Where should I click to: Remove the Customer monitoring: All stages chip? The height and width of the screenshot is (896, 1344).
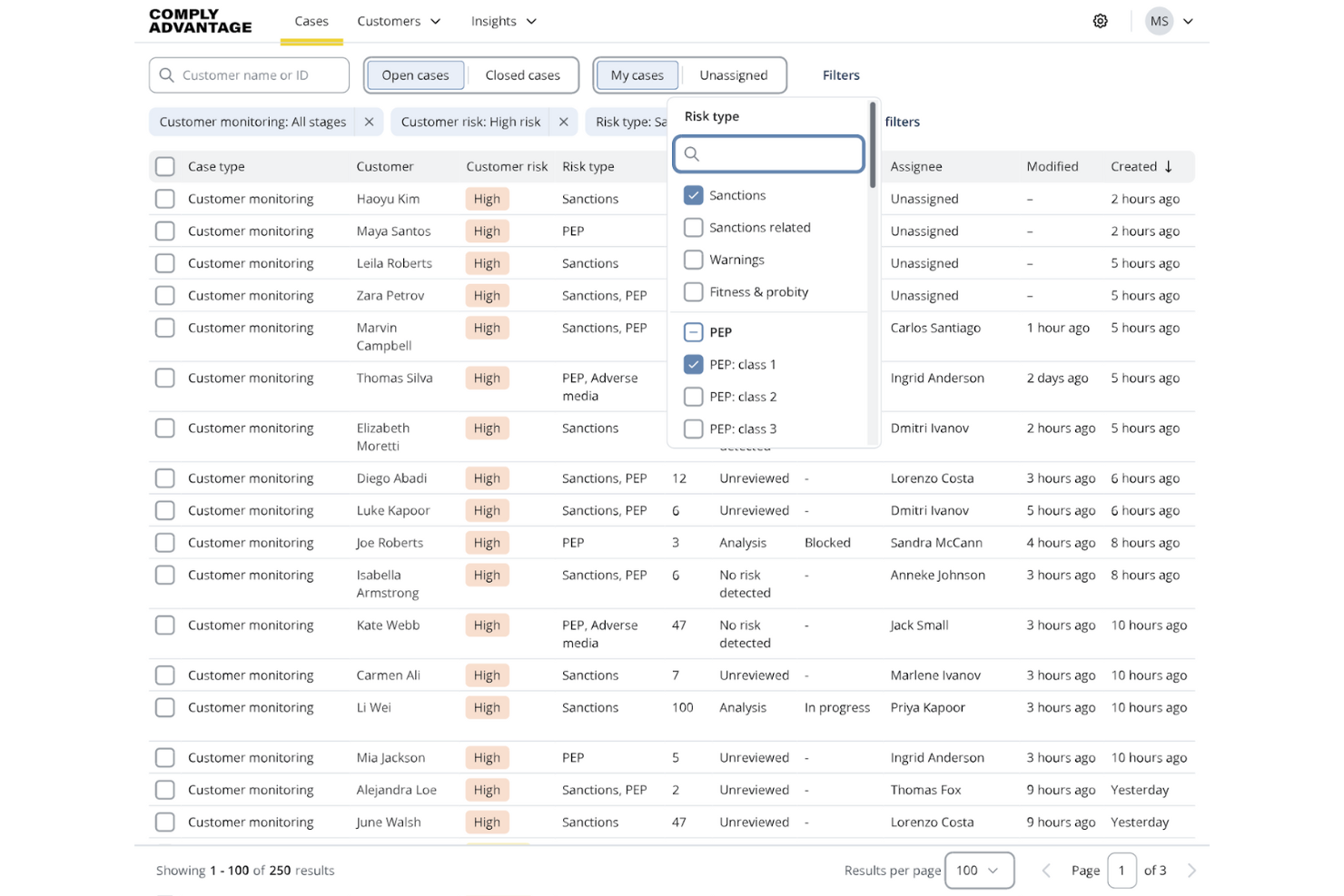click(x=369, y=122)
